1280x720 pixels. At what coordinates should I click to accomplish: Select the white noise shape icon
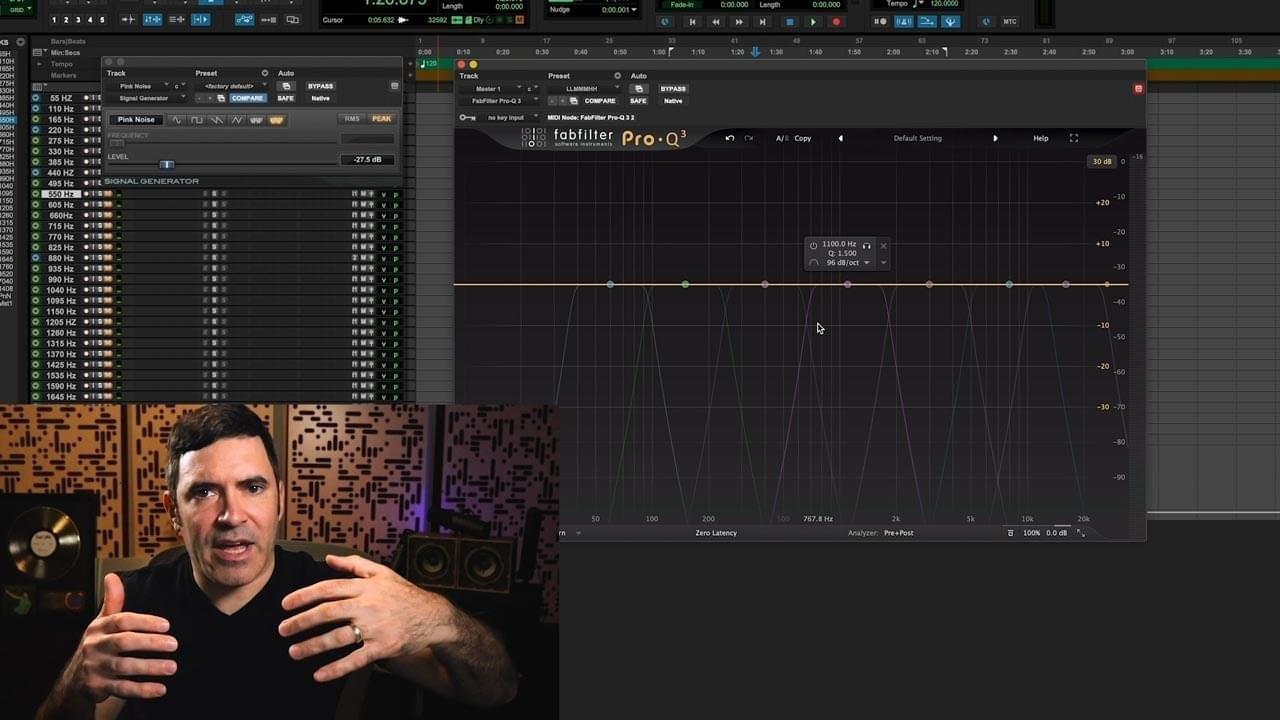(x=257, y=120)
